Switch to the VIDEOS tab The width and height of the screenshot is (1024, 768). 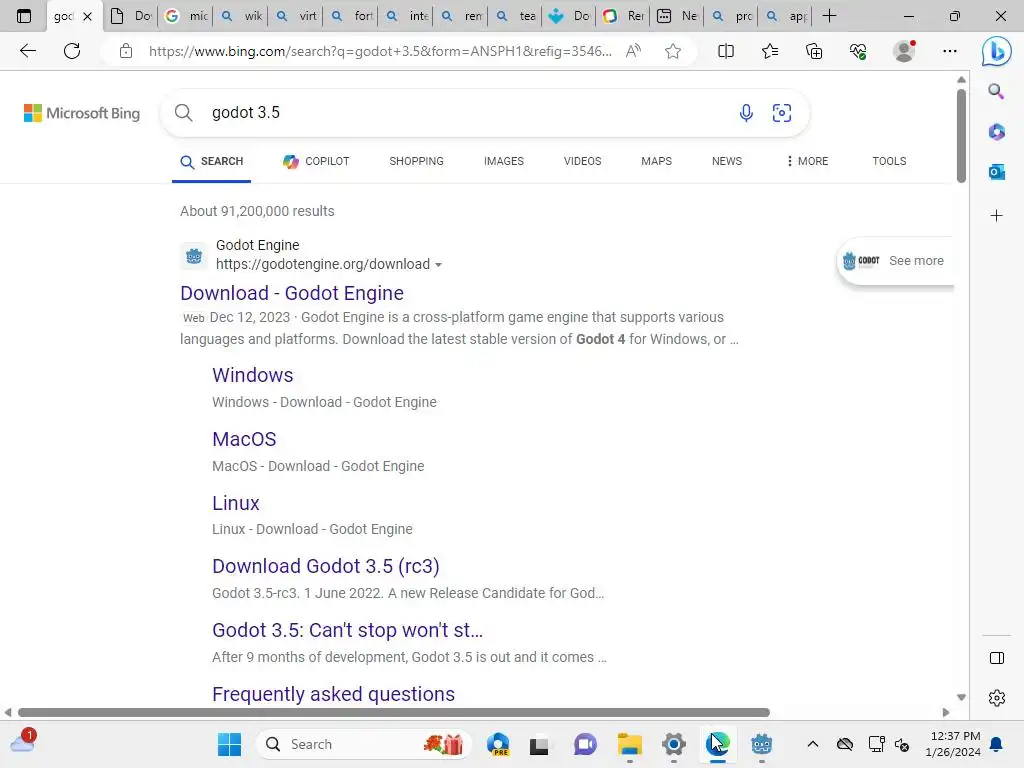(583, 161)
